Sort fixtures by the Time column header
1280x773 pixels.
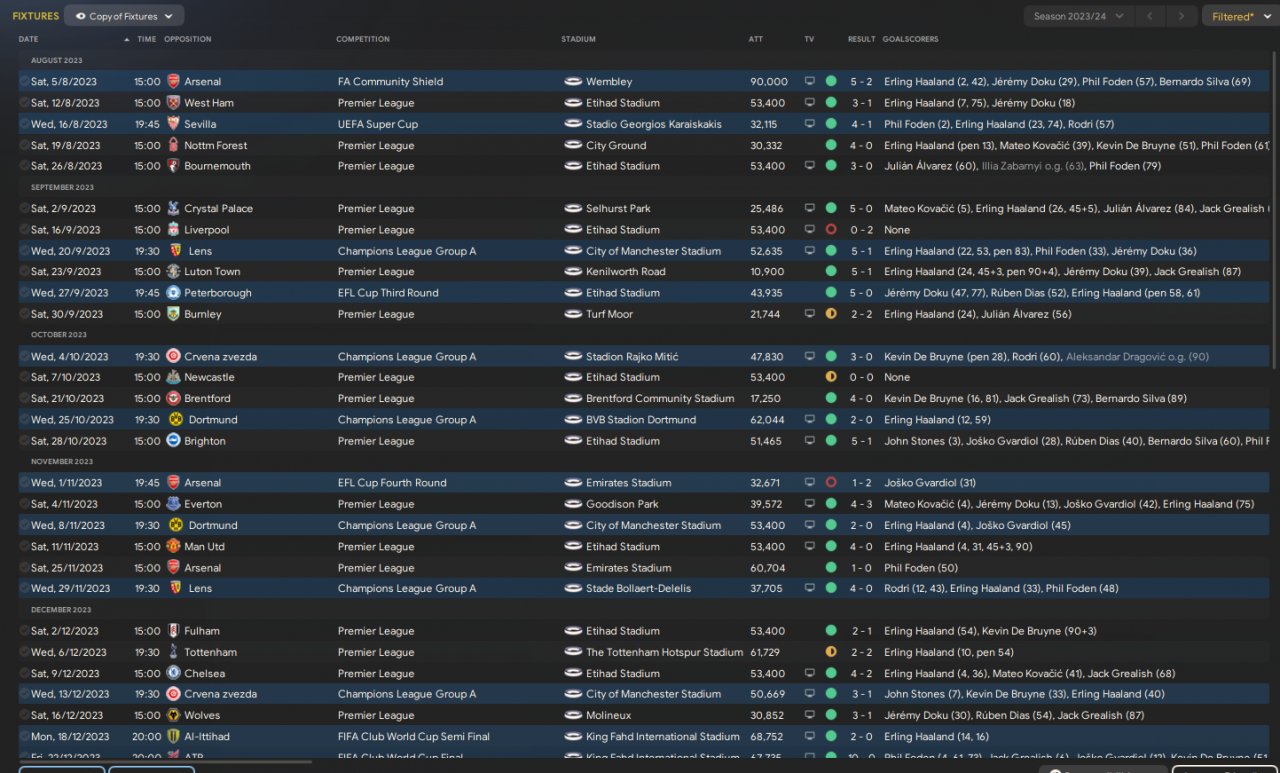[147, 40]
